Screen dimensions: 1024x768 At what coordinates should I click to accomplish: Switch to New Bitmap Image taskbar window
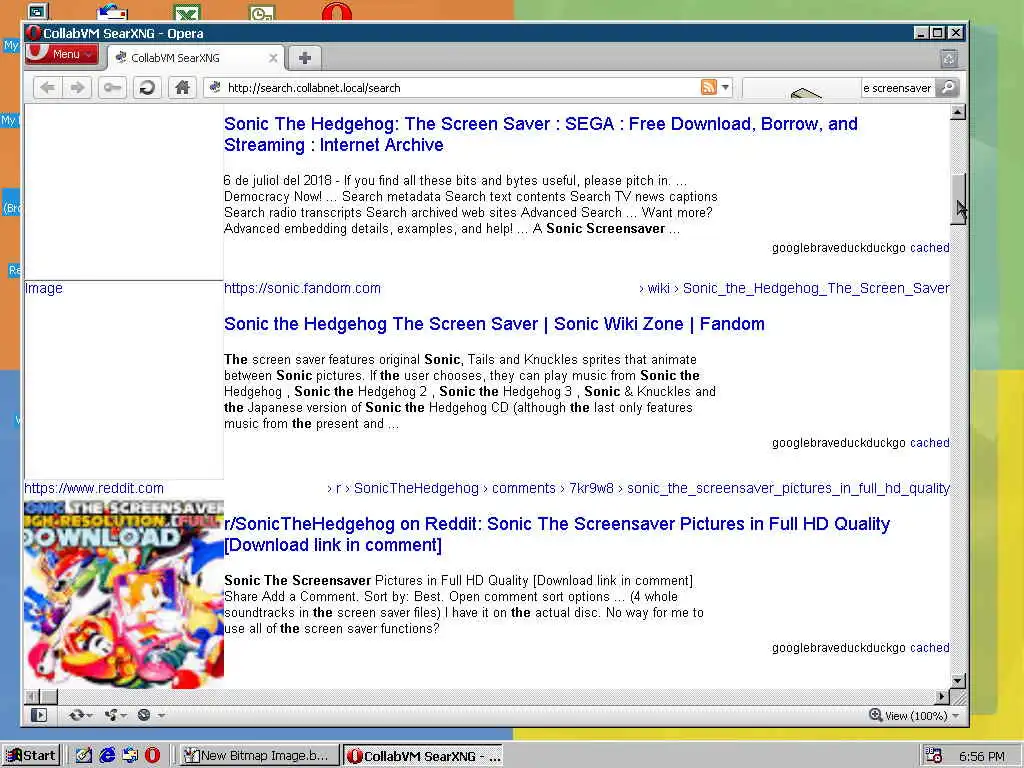(x=259, y=755)
